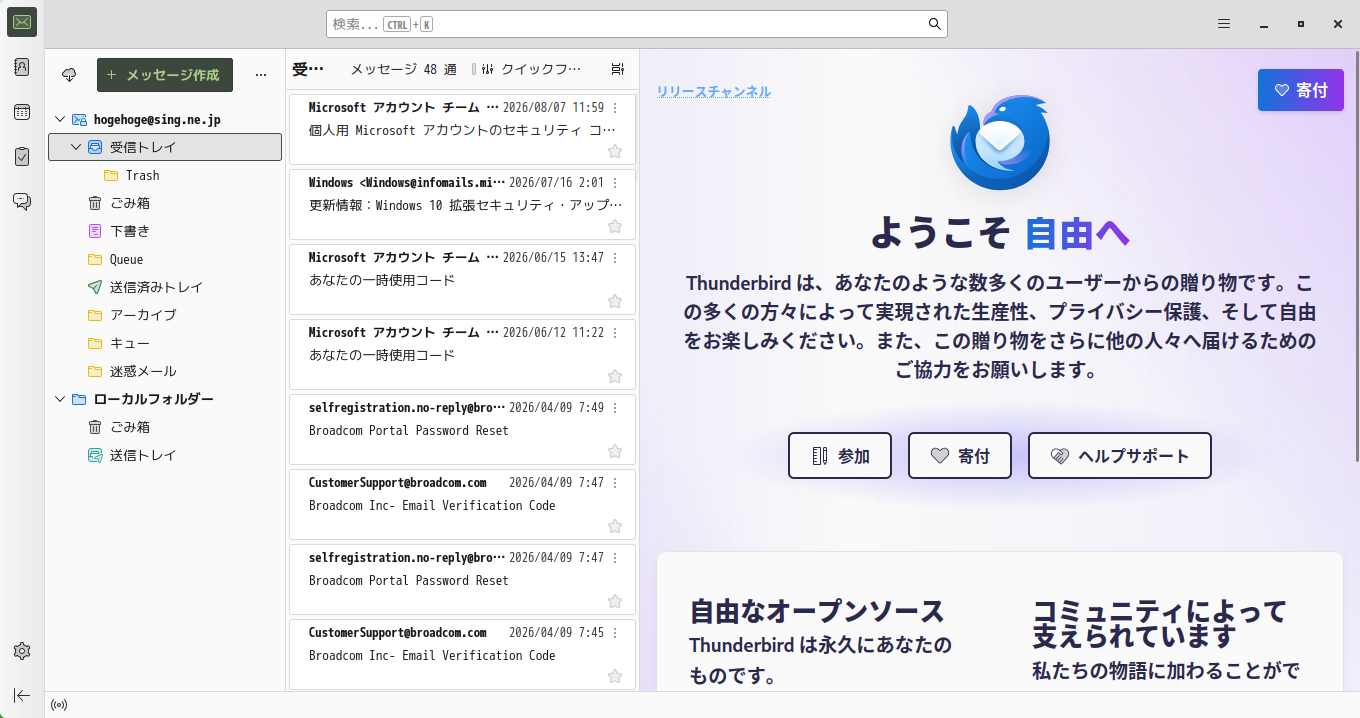This screenshot has width=1360, height=718.
Task: Click the 参加 button
Action: 840,456
